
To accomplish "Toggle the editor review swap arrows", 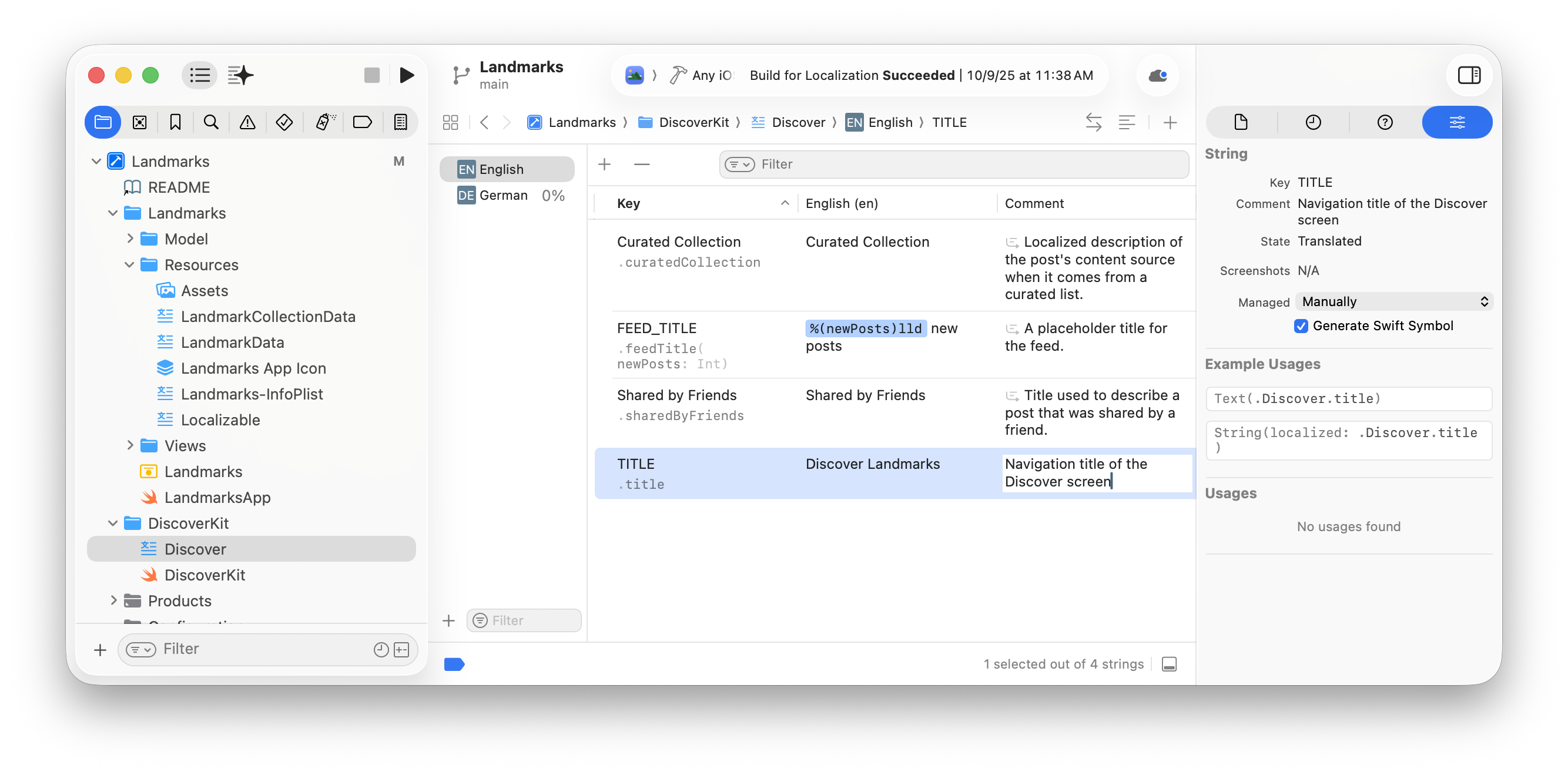I will tap(1093, 122).
